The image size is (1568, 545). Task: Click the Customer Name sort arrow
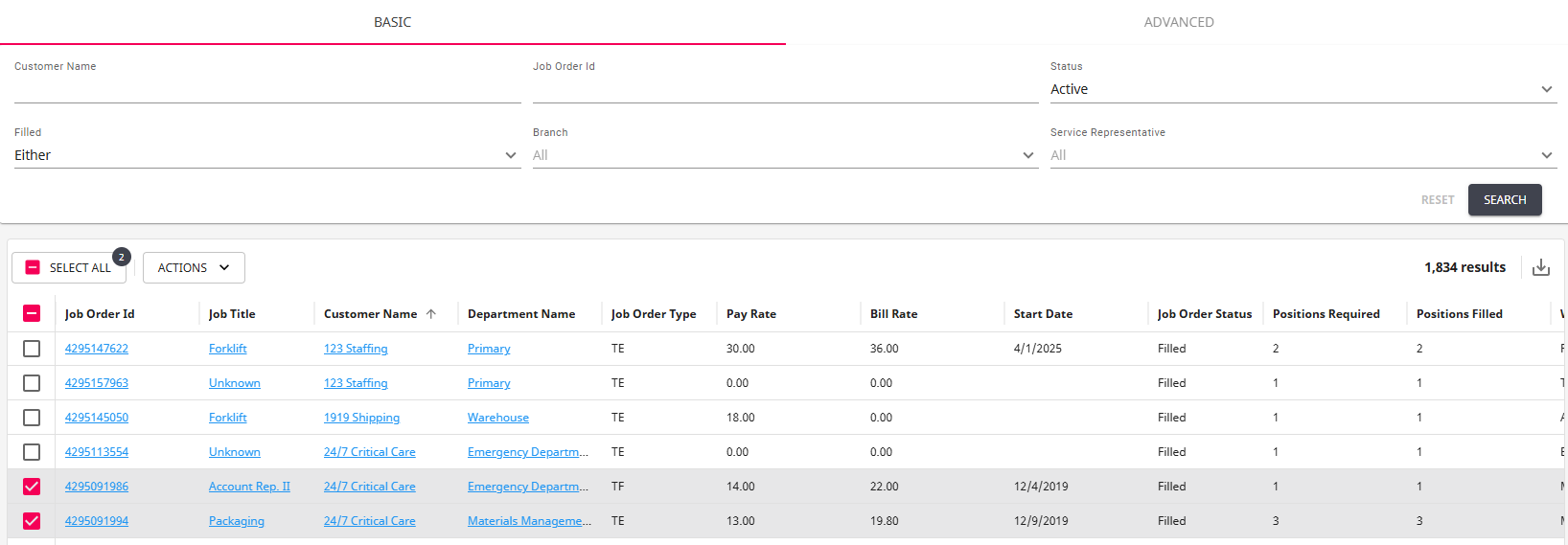[431, 314]
